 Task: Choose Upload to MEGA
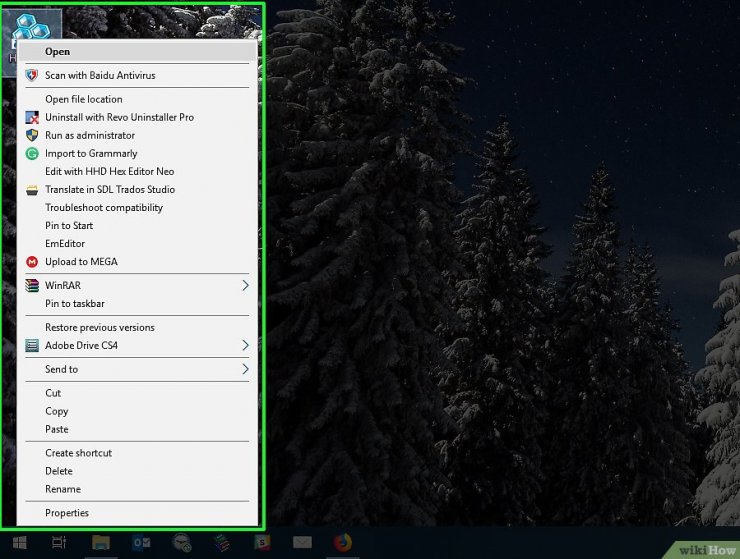tap(137, 262)
